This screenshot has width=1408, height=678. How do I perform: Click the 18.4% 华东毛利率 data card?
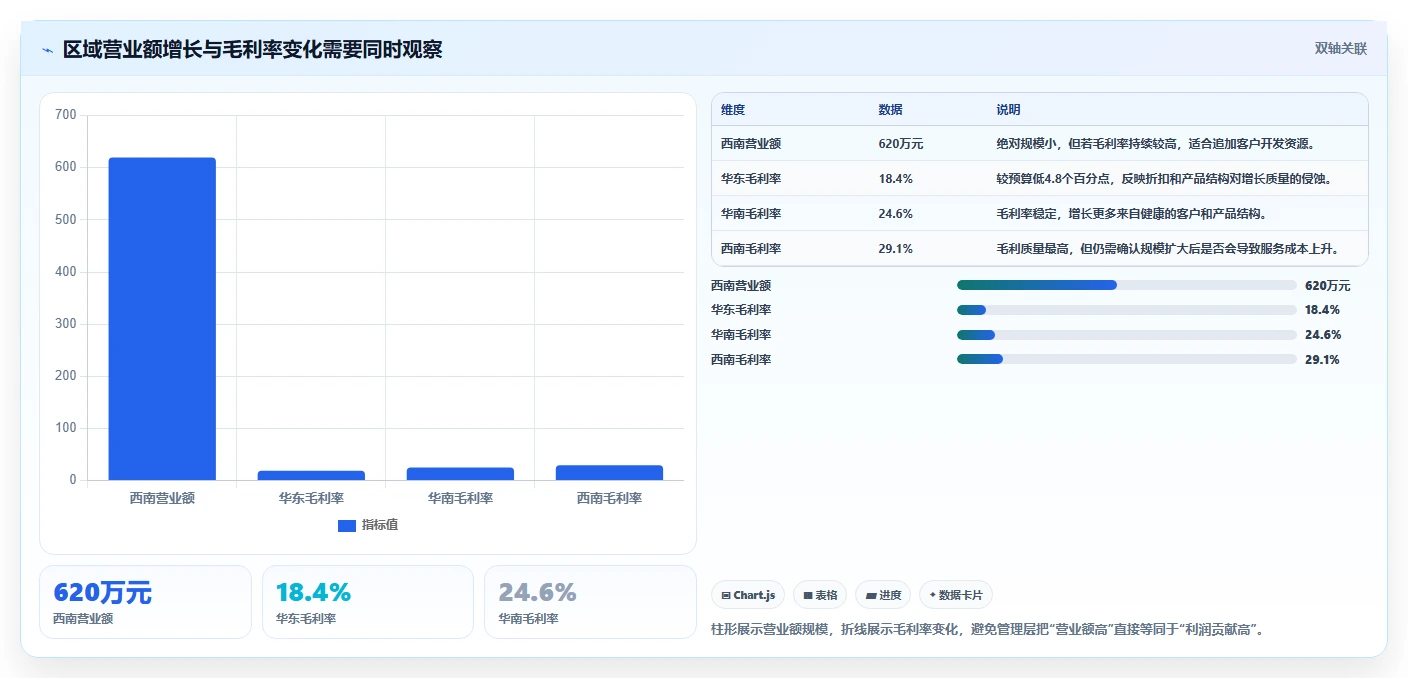point(367,602)
